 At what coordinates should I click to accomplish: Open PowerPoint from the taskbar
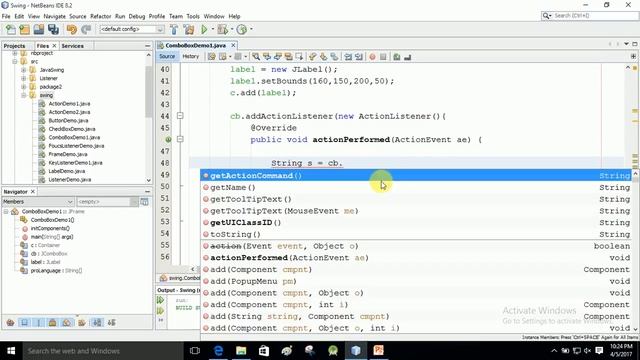[x=378, y=351]
